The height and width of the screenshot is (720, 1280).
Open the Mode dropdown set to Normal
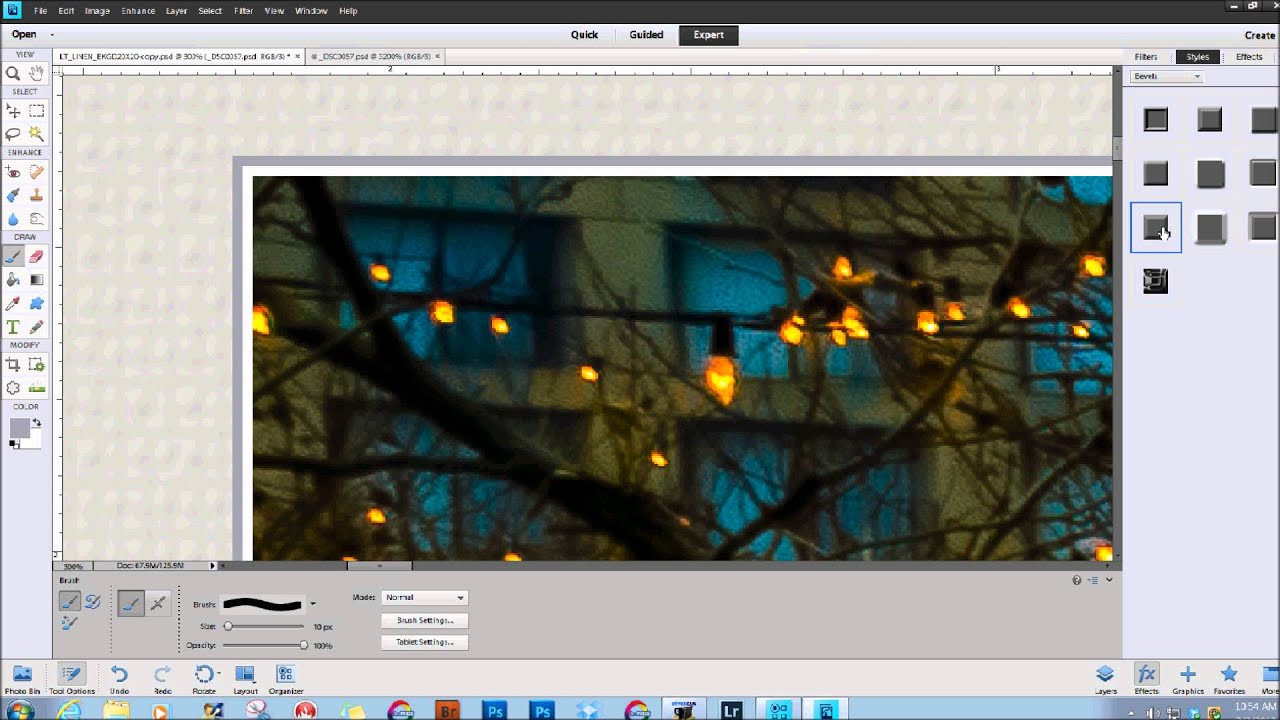pyautogui.click(x=424, y=597)
